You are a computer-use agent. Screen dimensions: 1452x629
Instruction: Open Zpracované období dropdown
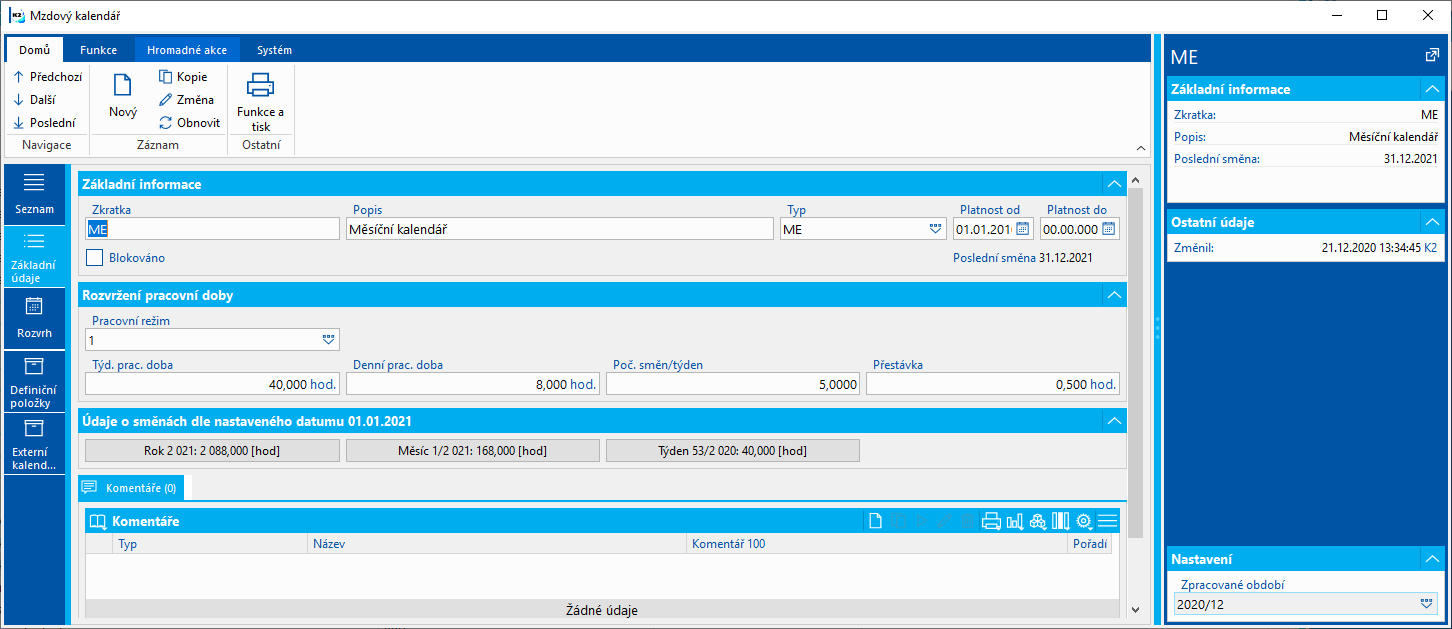click(1427, 604)
